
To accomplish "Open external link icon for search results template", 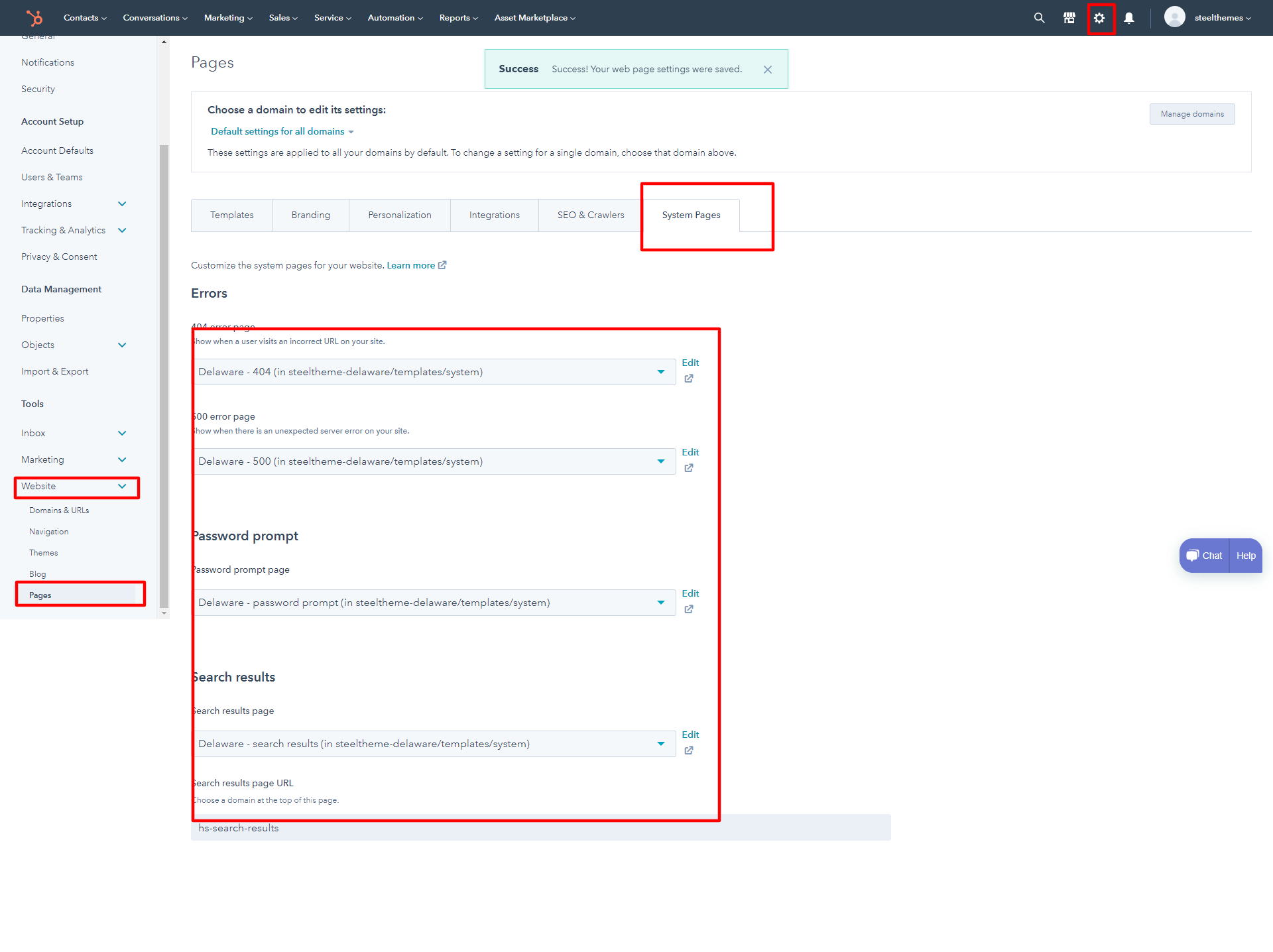I will coord(689,750).
